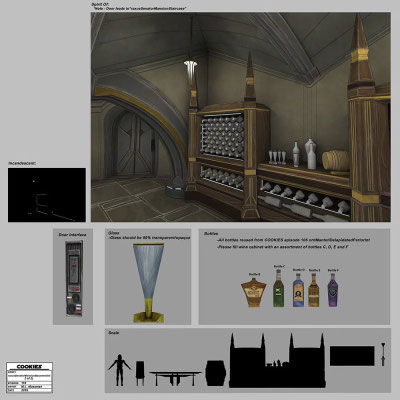
Task: Open the Incandescent black map thumbnail
Action: pos(47,195)
